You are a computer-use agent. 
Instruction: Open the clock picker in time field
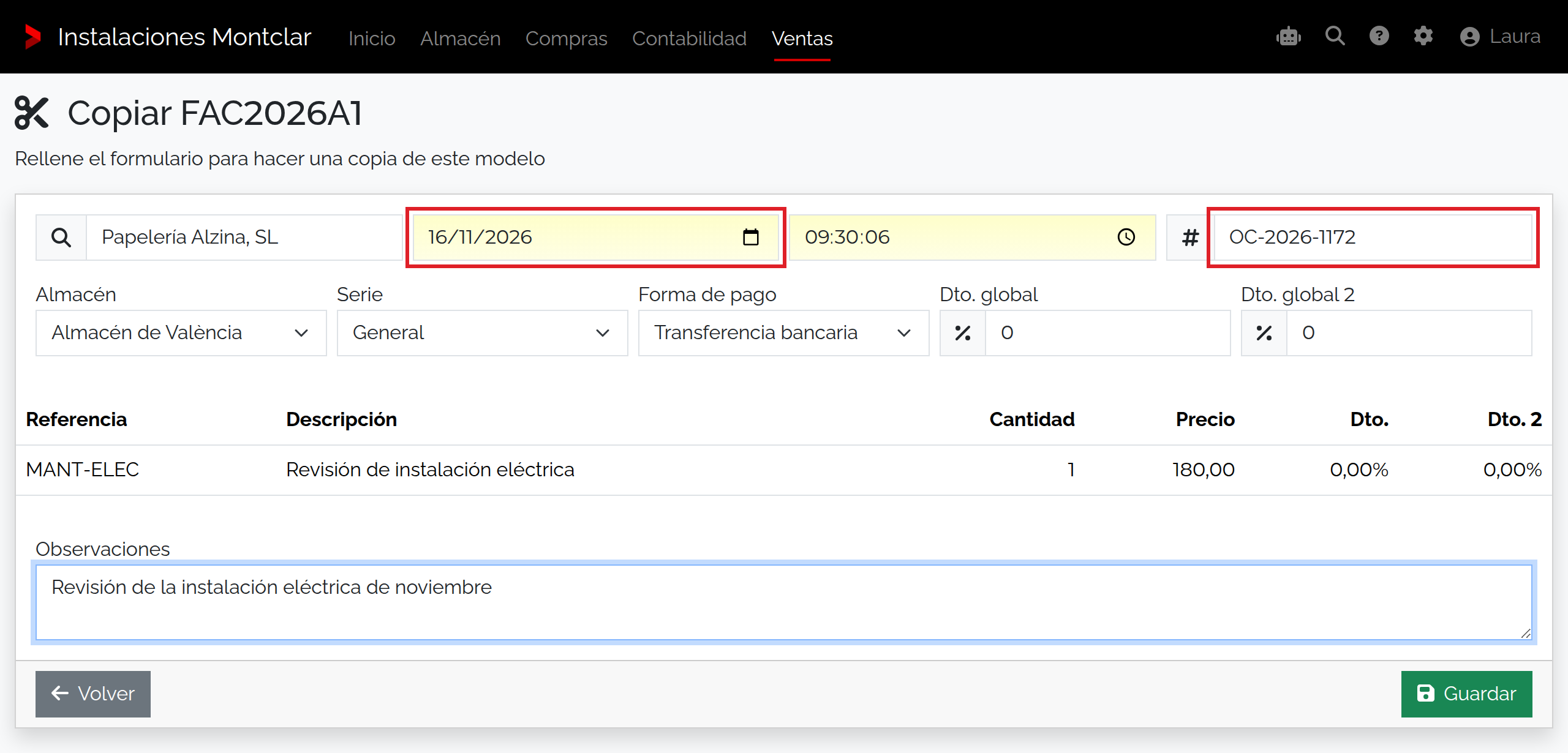click(x=1126, y=237)
